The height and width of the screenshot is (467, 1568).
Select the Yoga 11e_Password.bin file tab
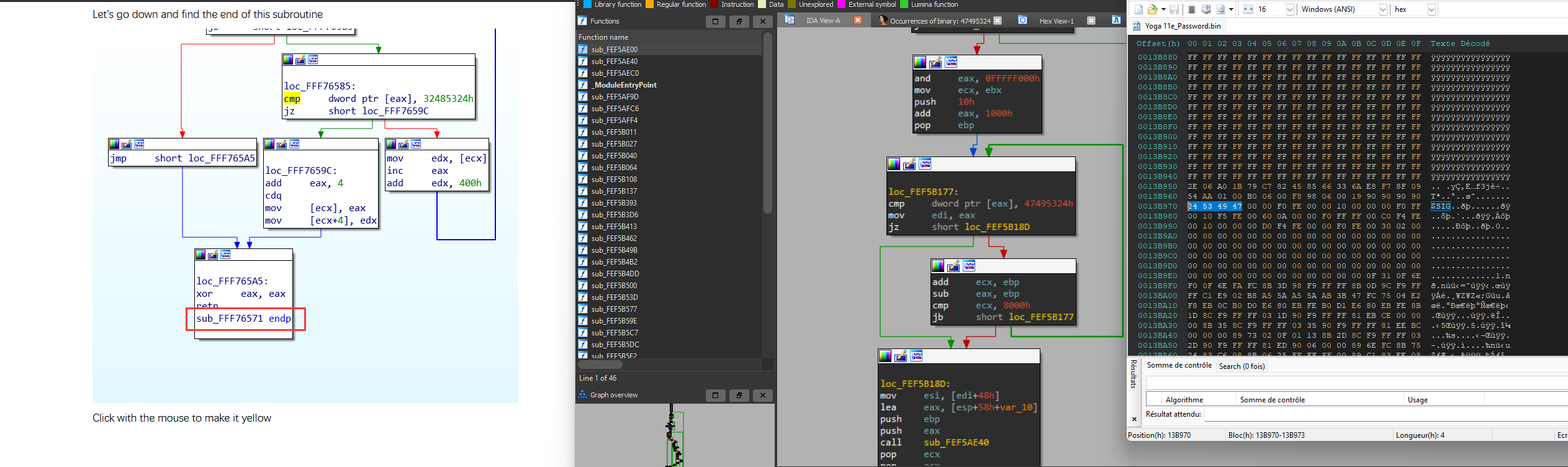[x=1177, y=26]
